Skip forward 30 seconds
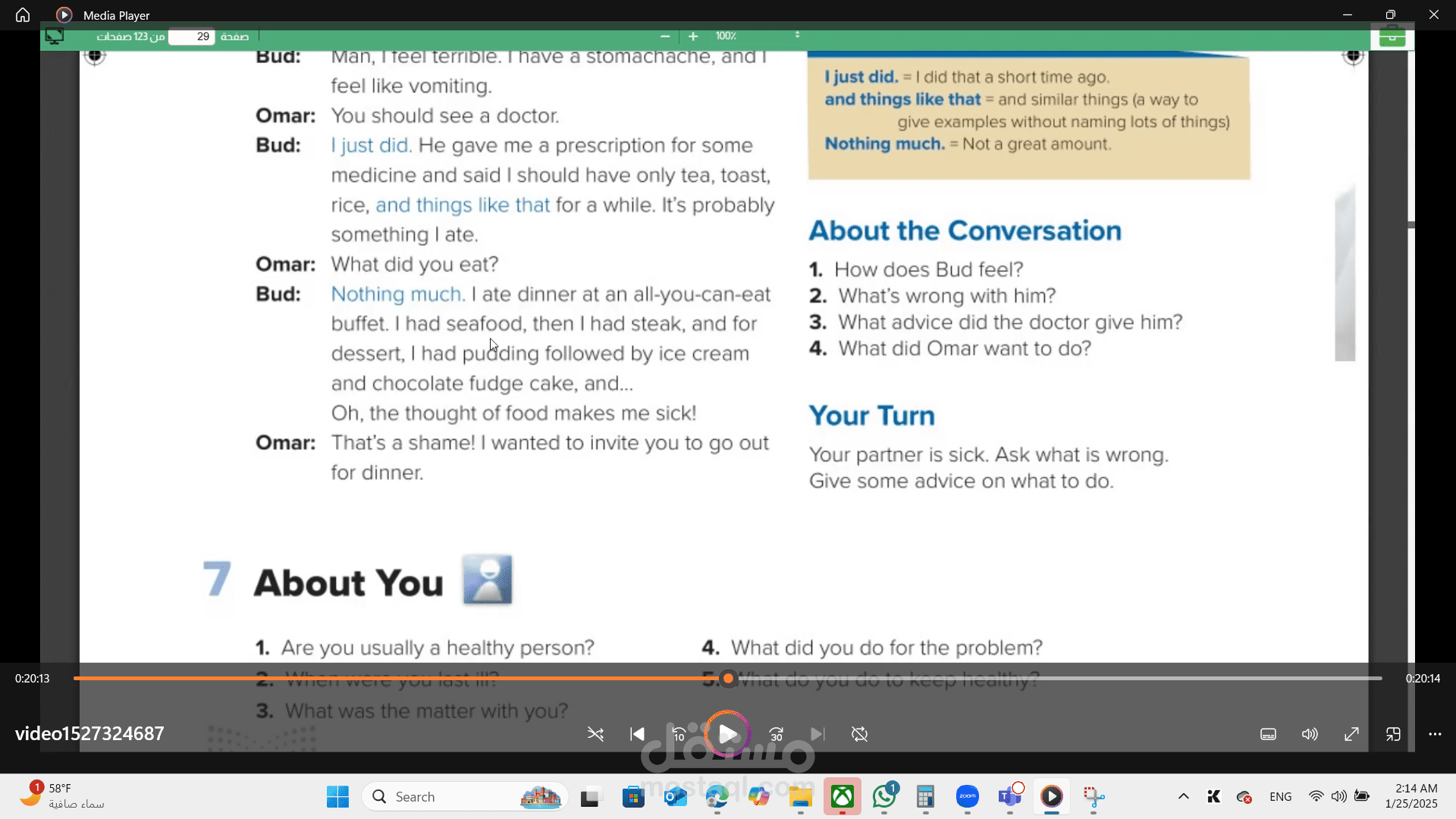The width and height of the screenshot is (1456, 819). coord(777,734)
